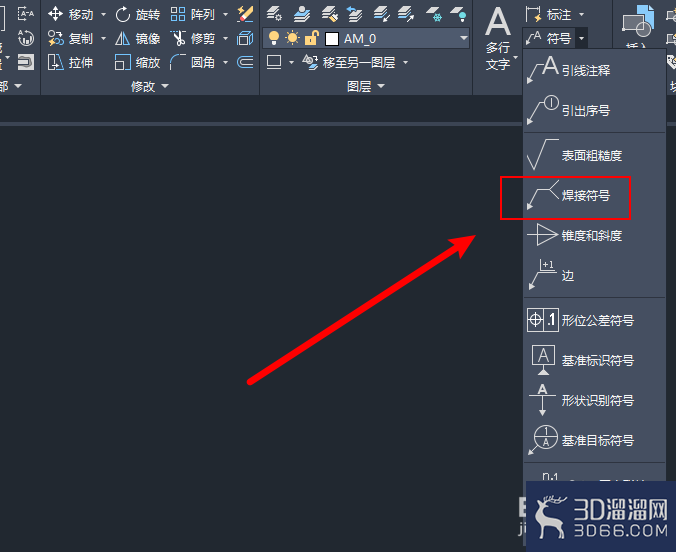The image size is (676, 552).
Task: Open dropdown arrow under 多行文字
Action: [x=515, y=57]
